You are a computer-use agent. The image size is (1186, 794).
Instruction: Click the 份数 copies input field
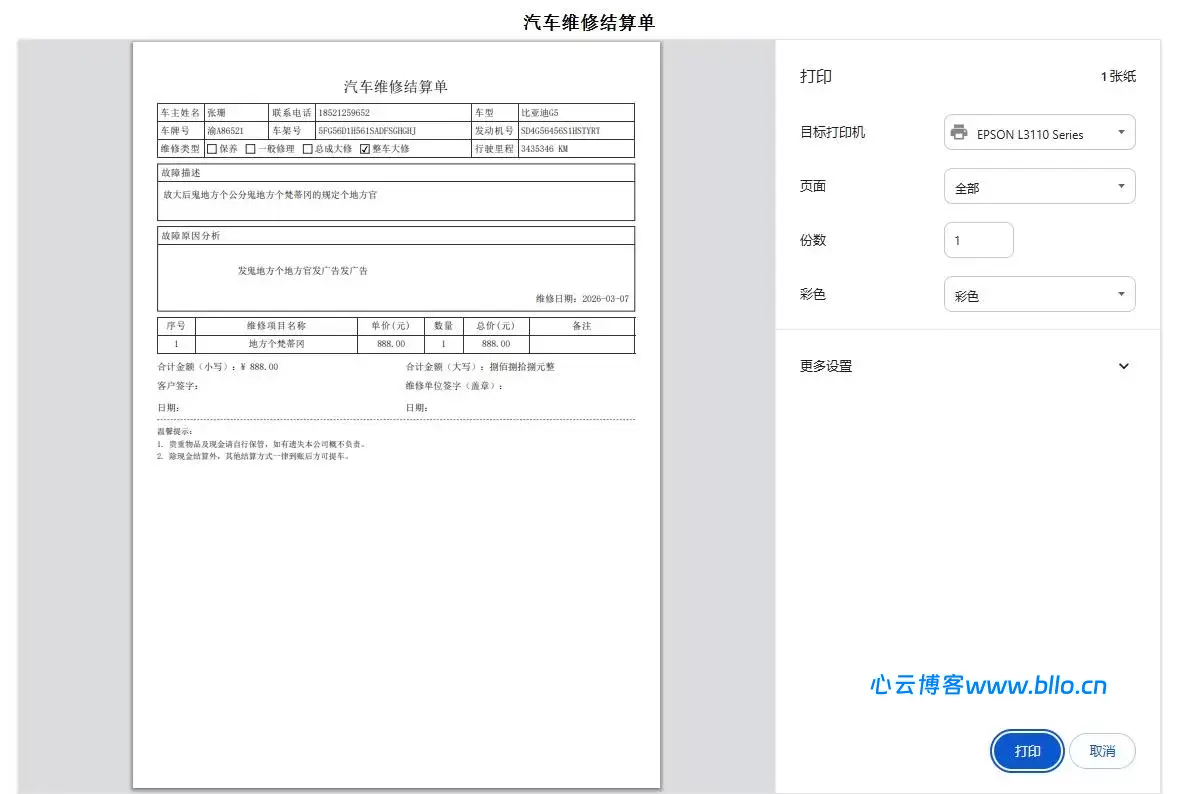click(978, 240)
